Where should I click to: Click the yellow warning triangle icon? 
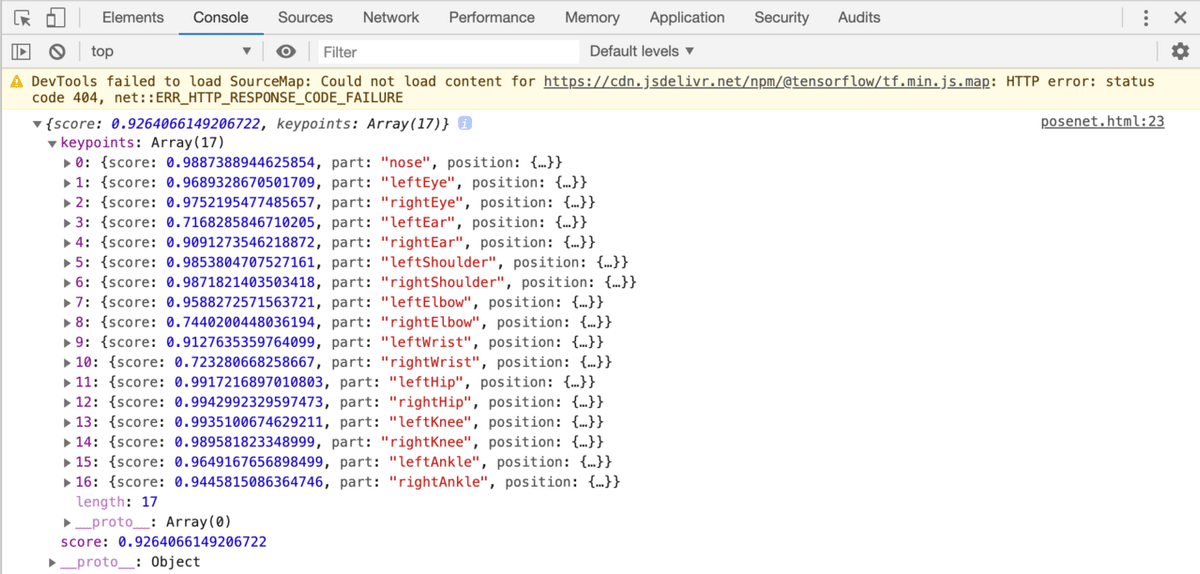[17, 82]
